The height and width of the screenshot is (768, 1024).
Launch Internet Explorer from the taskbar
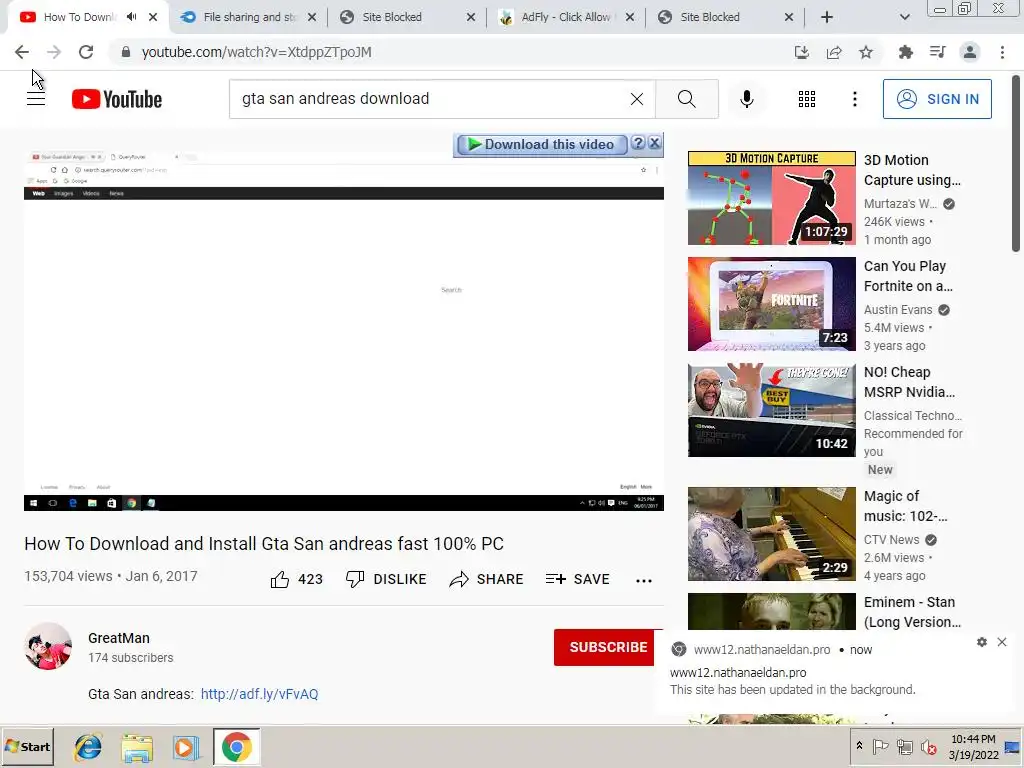coord(88,747)
